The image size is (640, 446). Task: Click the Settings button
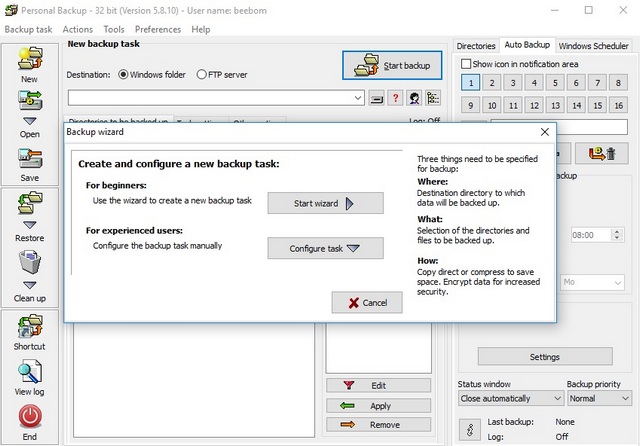click(x=545, y=357)
